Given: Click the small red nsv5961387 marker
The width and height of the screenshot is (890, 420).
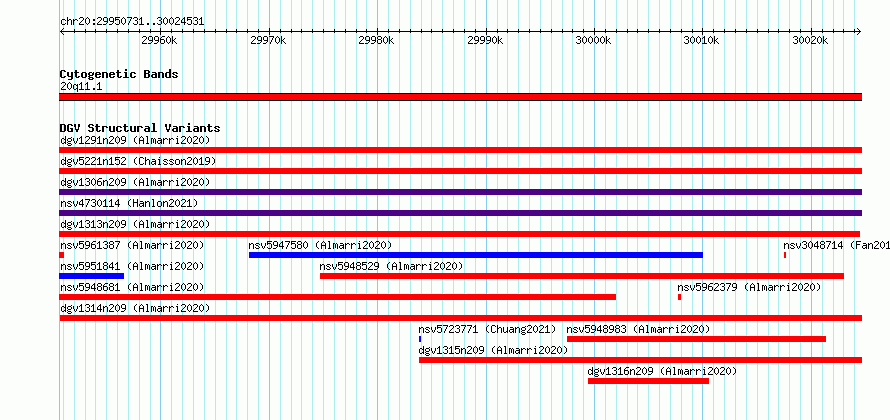Looking at the screenshot, I should tap(61, 255).
